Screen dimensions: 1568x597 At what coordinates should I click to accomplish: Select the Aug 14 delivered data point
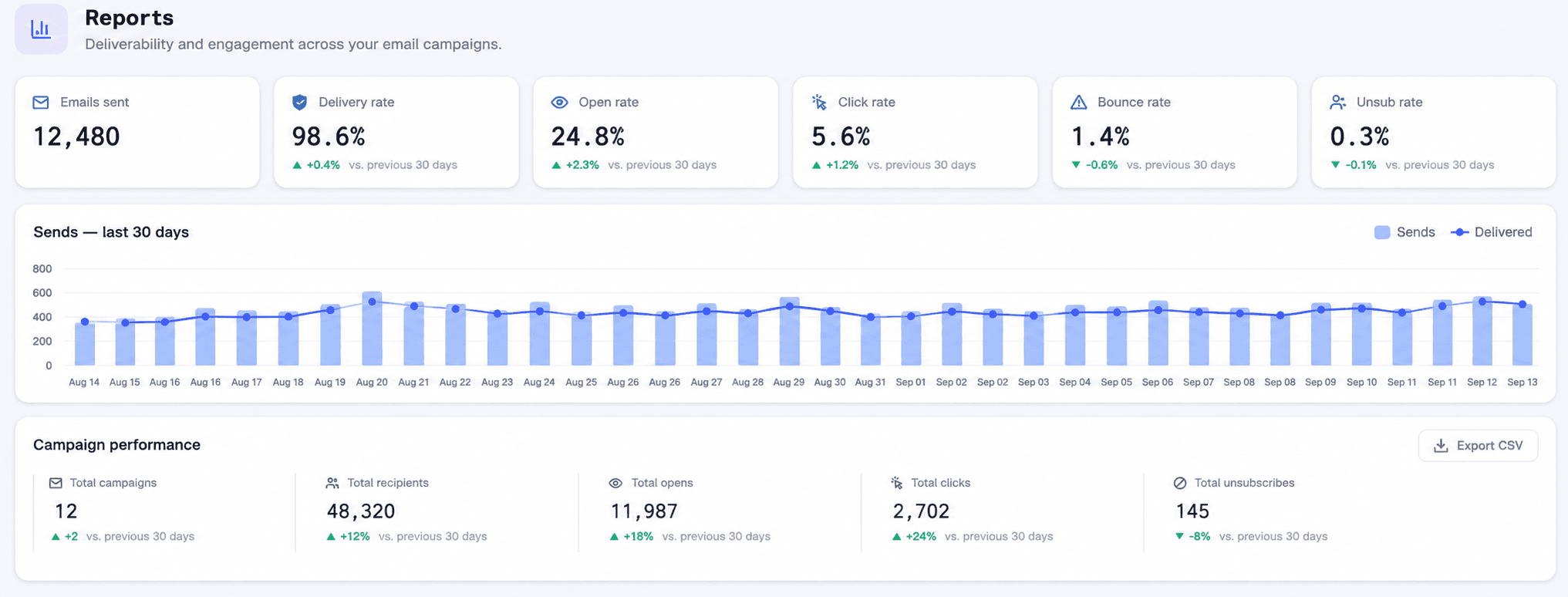(85, 322)
